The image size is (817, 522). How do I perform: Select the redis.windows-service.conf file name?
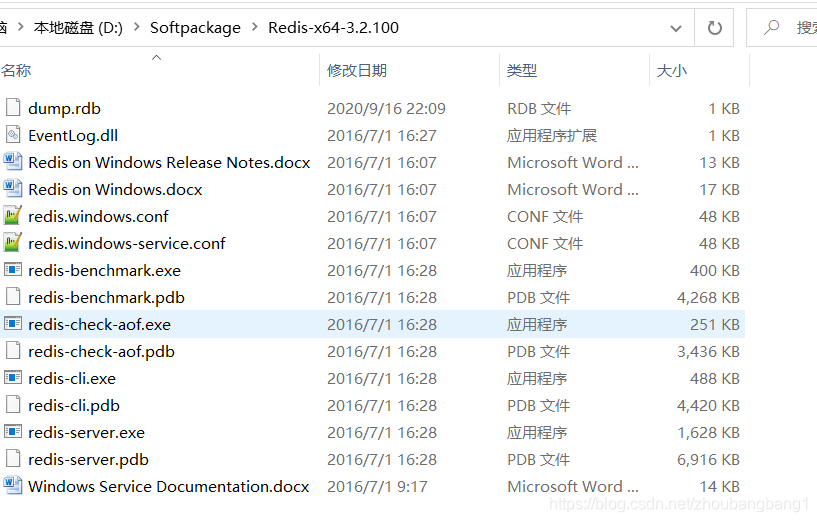tap(127, 243)
